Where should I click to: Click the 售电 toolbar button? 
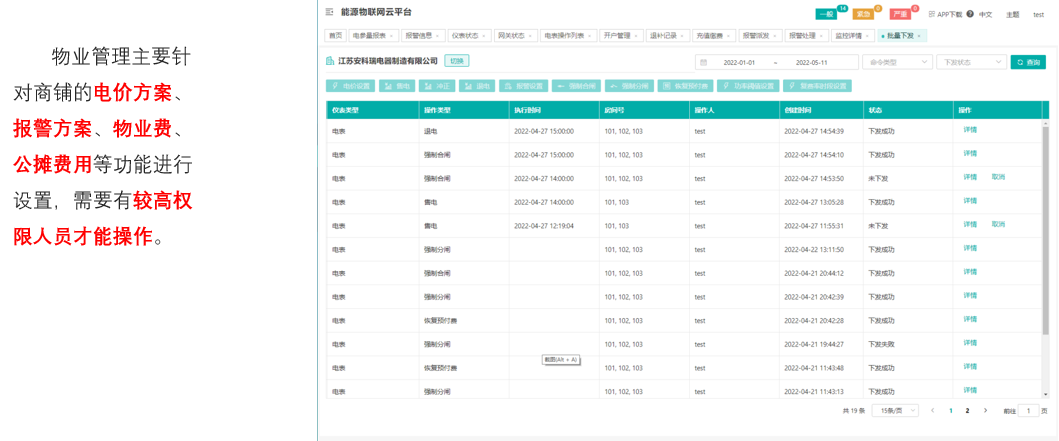397,86
